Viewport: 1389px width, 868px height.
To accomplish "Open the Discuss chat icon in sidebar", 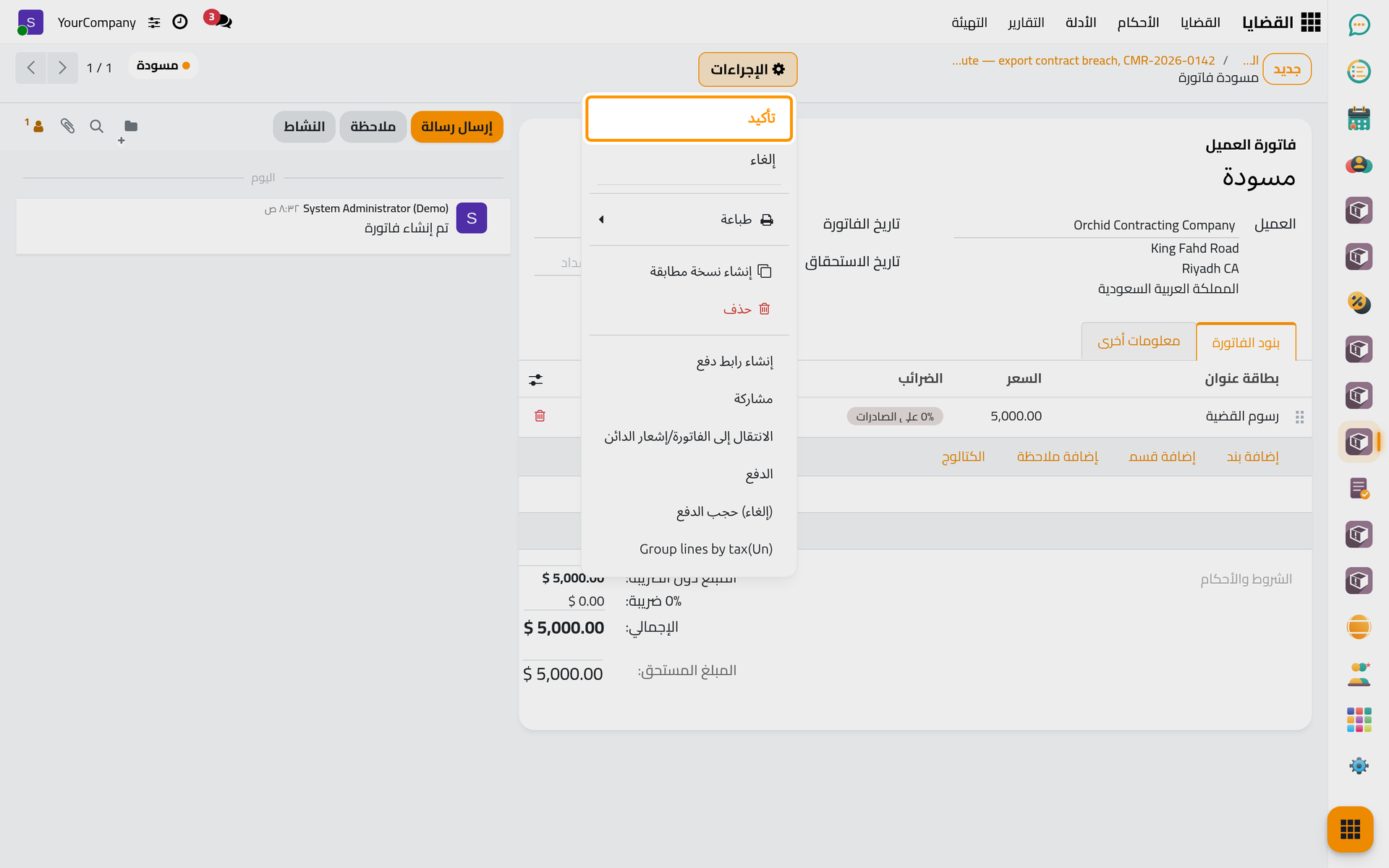I will click(1359, 25).
